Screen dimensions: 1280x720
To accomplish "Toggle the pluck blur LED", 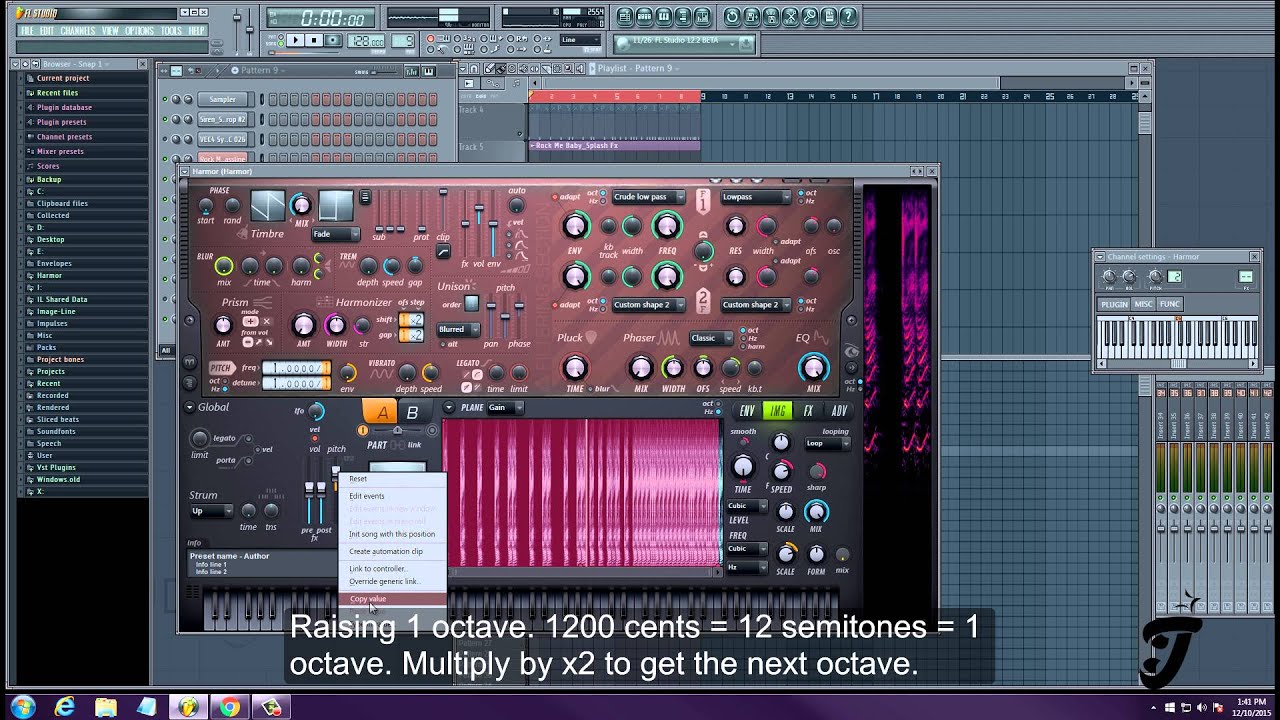I will tap(591, 389).
